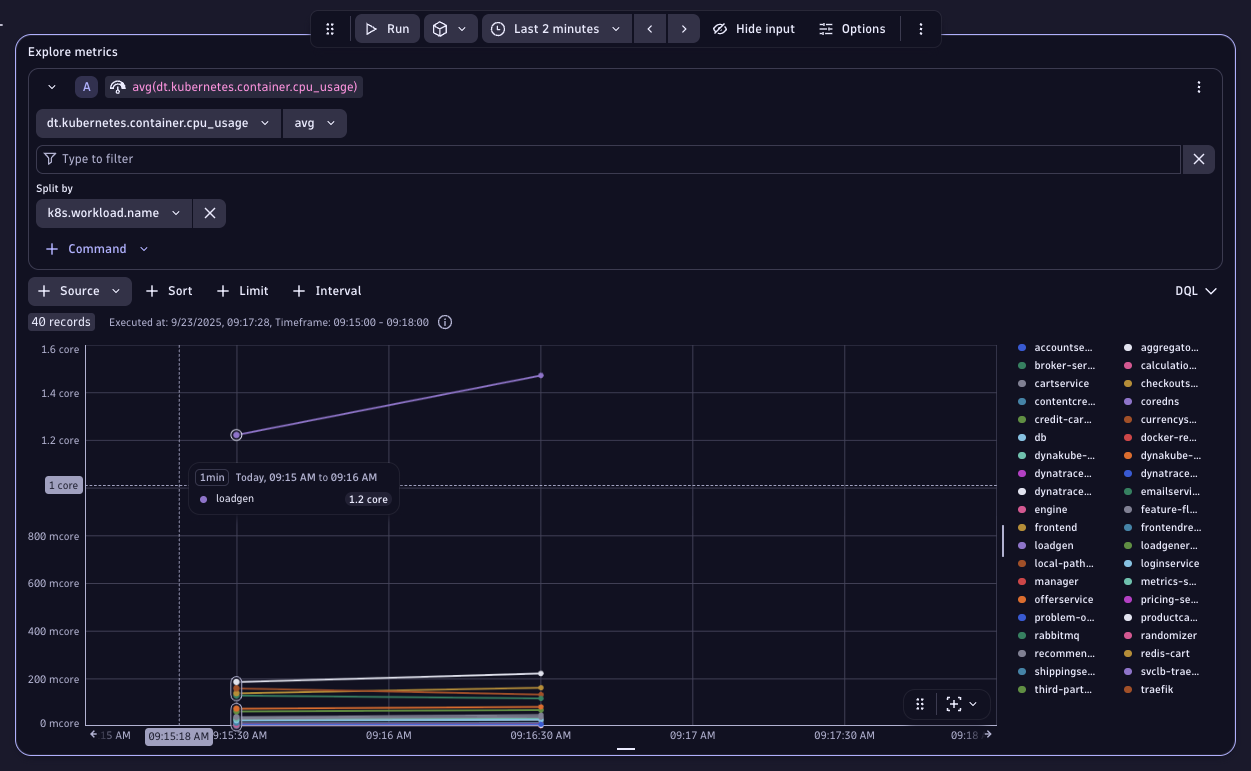Open the three-dot menu for query A
This screenshot has height=771, width=1251.
[x=1199, y=87]
